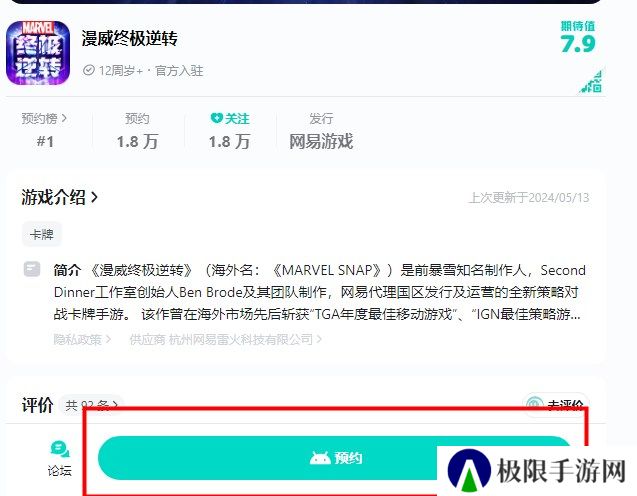Open supplier 杭州网易雷火科技有限公司 link
Image resolution: width=637 pixels, height=496 pixels.
tap(225, 339)
